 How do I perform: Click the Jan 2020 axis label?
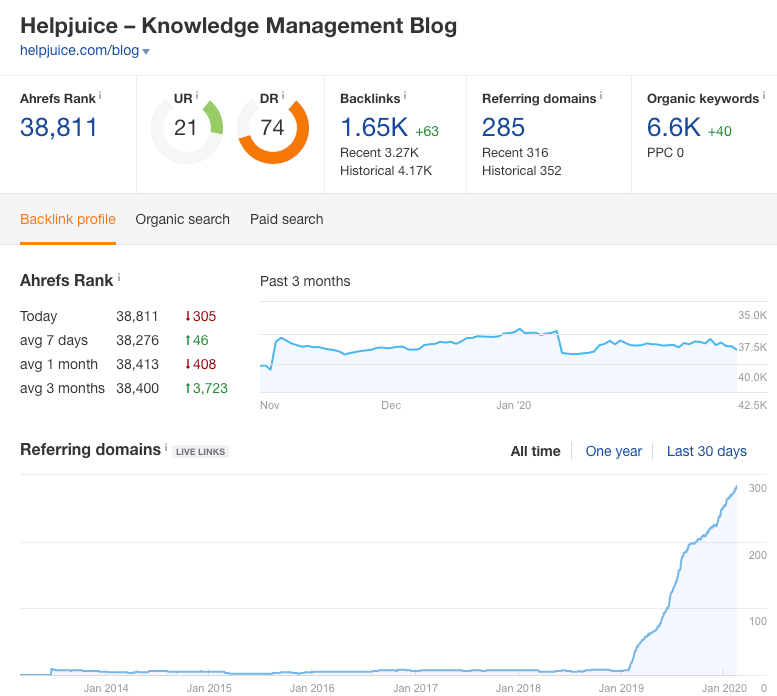[x=724, y=688]
